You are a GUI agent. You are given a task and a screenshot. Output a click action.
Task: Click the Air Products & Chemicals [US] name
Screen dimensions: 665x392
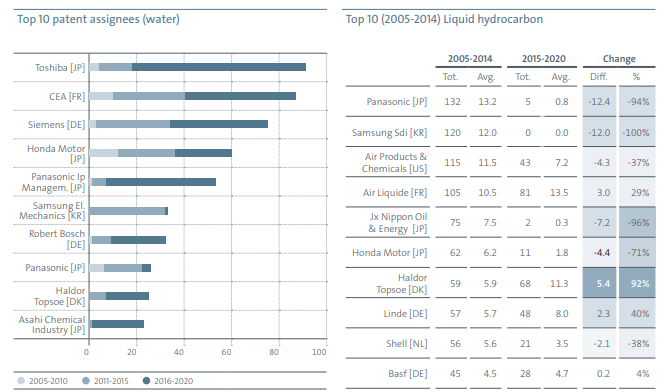pos(394,162)
